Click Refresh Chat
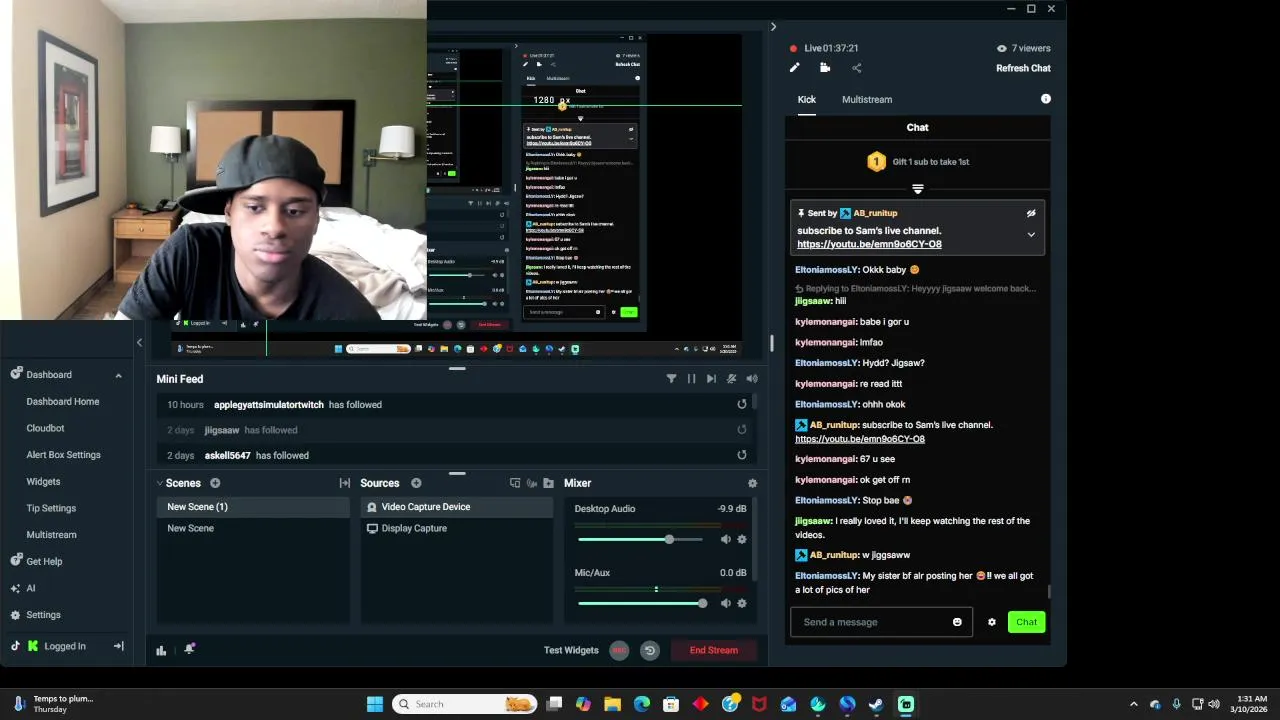1280x720 pixels. [x=1023, y=68]
